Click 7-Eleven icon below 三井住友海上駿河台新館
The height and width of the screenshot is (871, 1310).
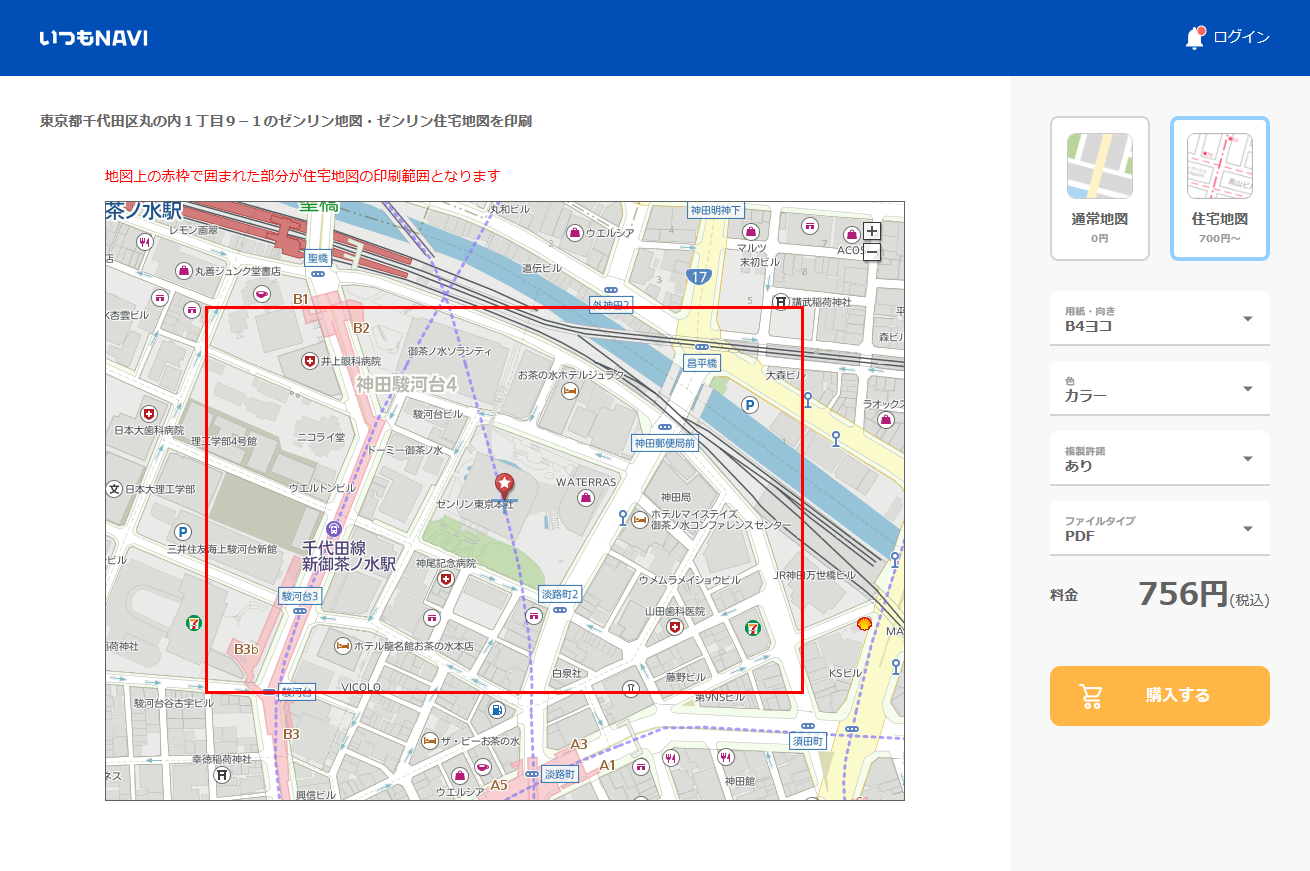coord(193,622)
